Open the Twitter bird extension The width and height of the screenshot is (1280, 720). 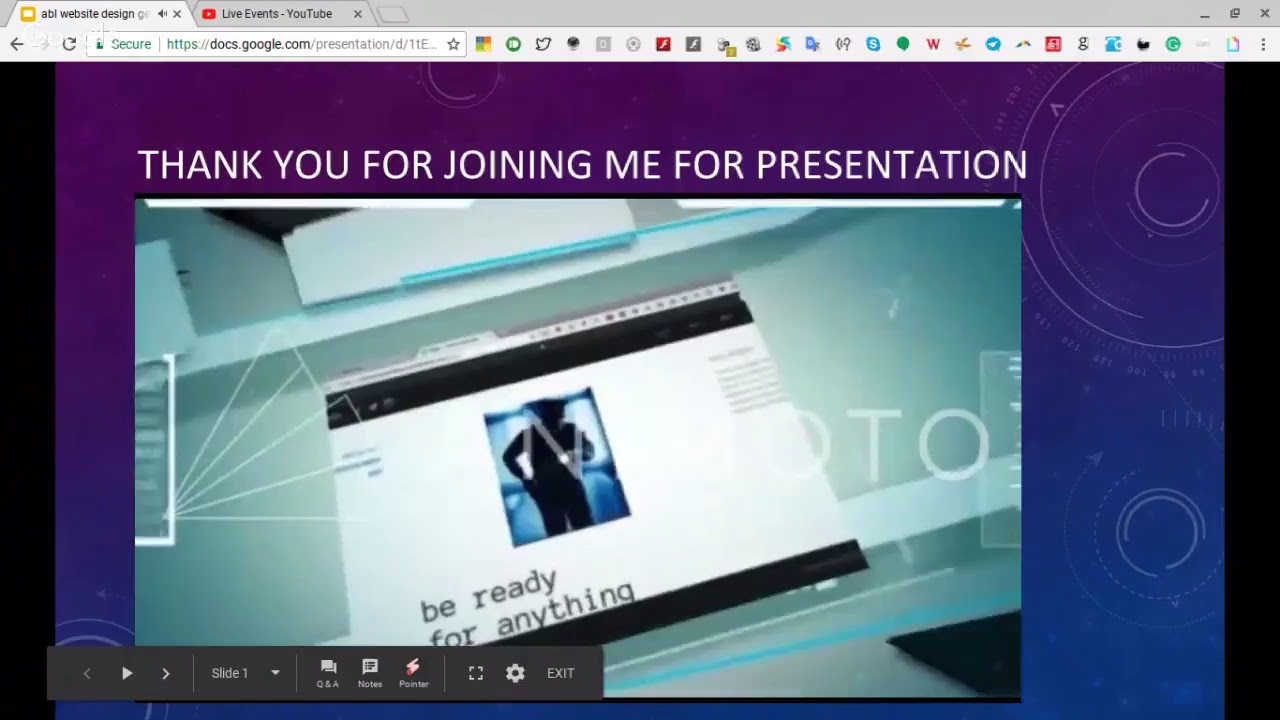(x=543, y=44)
